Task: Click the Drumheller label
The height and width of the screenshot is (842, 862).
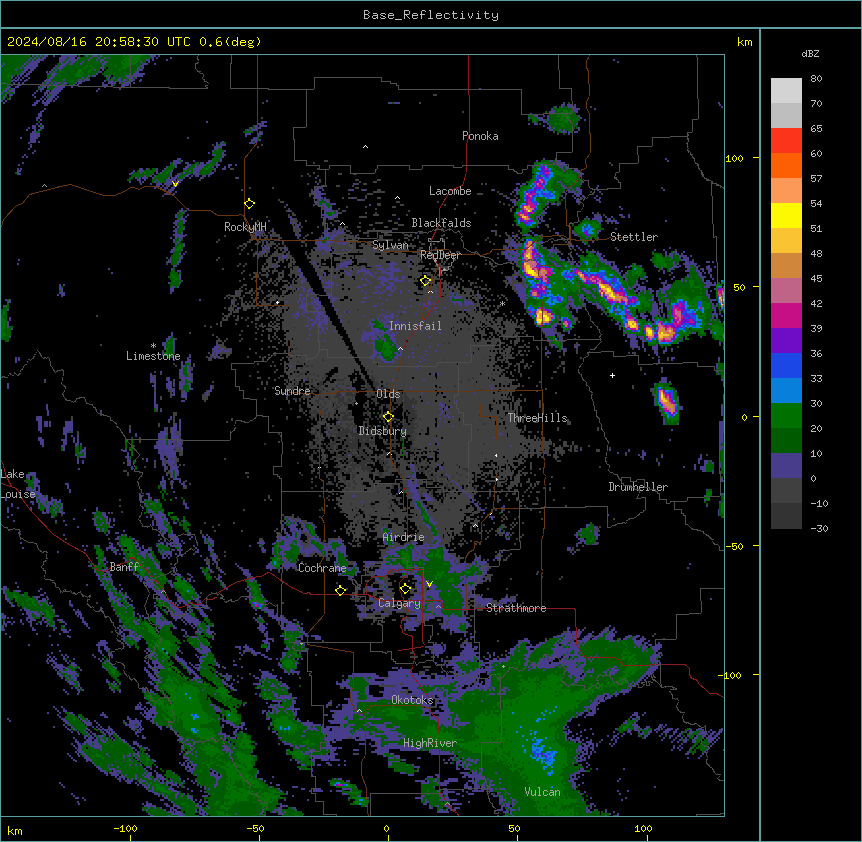Action: click(638, 487)
